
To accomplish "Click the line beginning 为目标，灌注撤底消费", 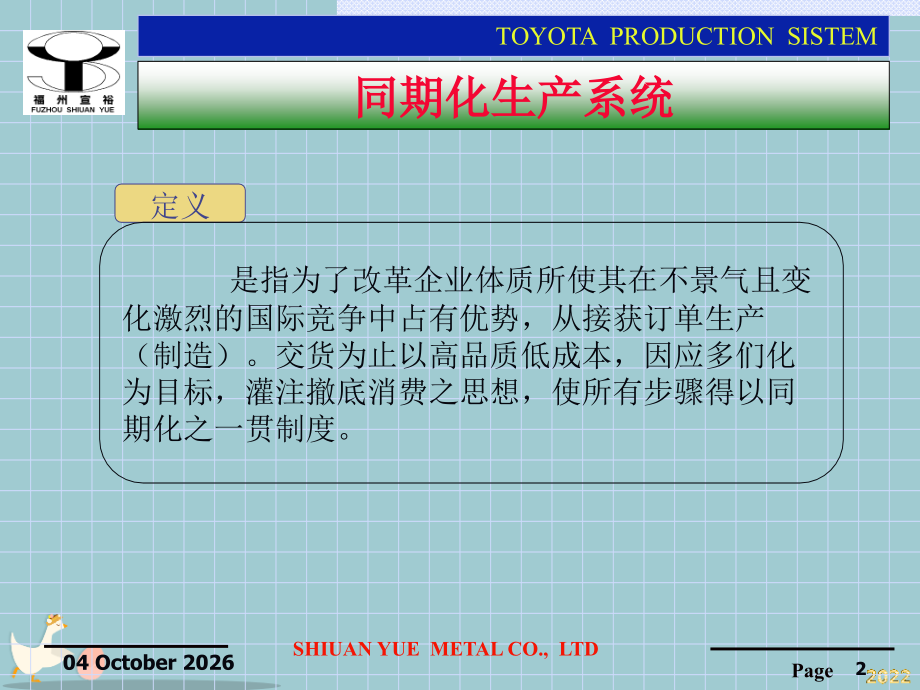I will click(x=459, y=392).
